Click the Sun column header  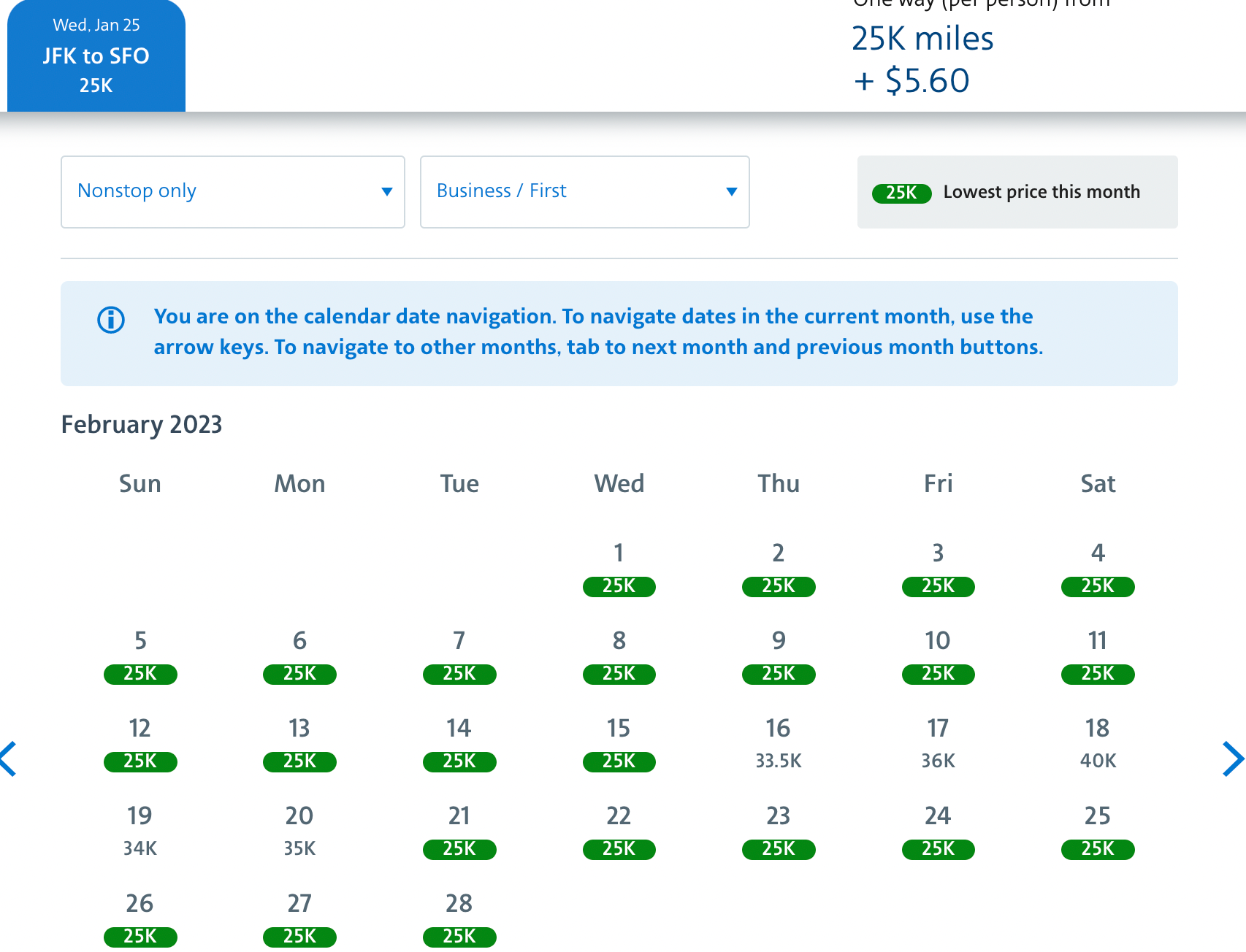point(139,483)
